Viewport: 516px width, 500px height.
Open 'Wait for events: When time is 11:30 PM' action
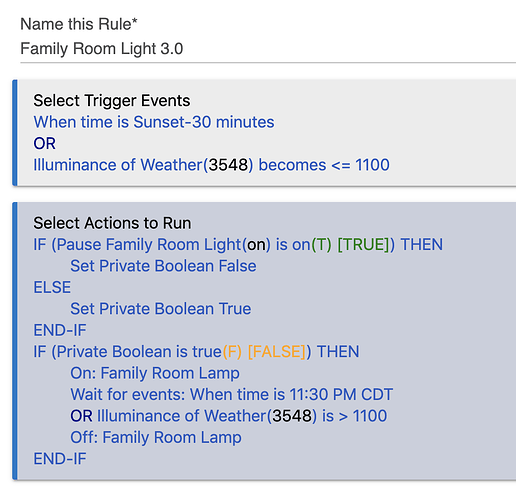point(232,394)
